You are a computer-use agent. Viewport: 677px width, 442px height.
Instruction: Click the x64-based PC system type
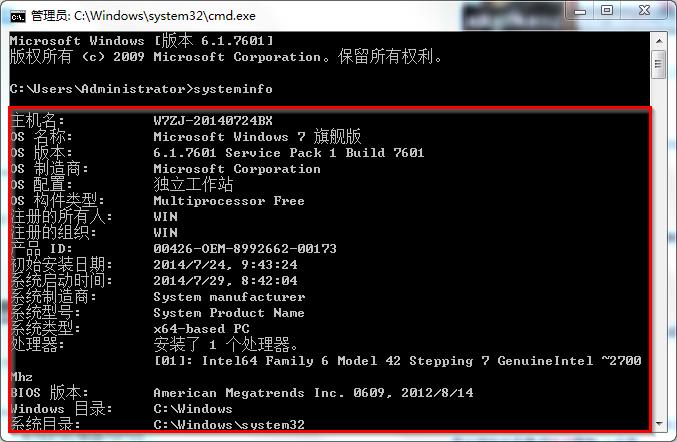201,328
